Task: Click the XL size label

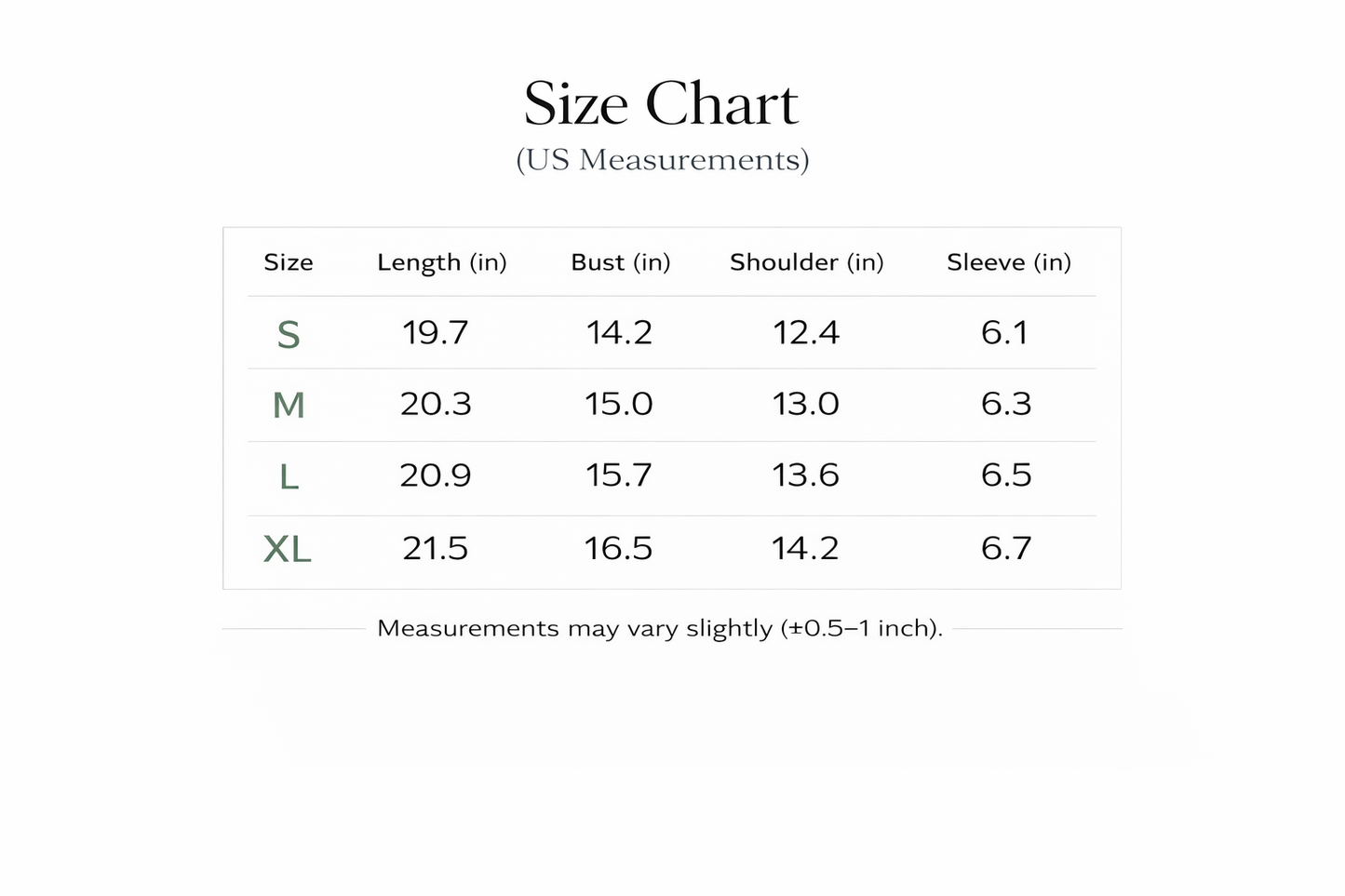Action: (288, 549)
